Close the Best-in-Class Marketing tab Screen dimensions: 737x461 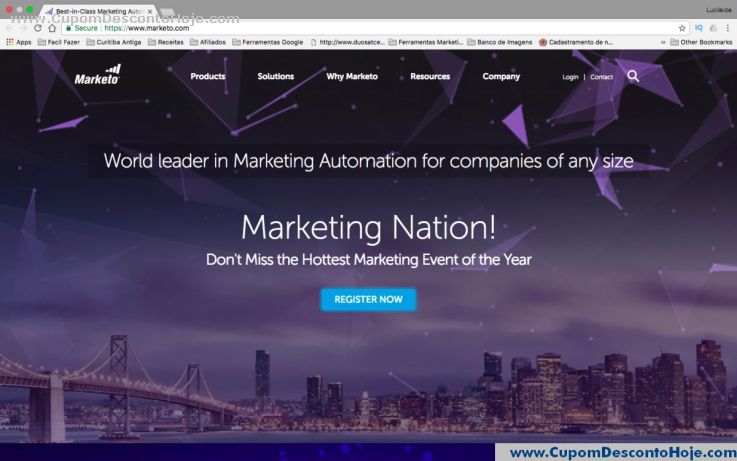point(150,11)
